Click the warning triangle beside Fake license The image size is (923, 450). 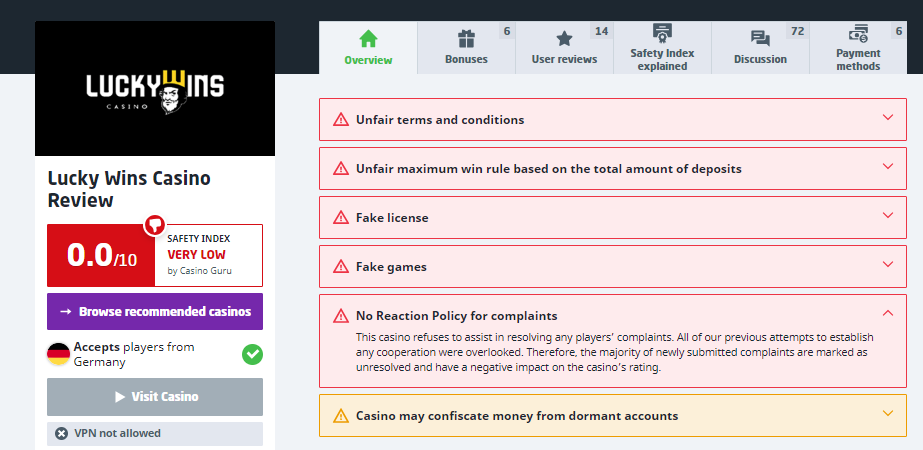(340, 217)
